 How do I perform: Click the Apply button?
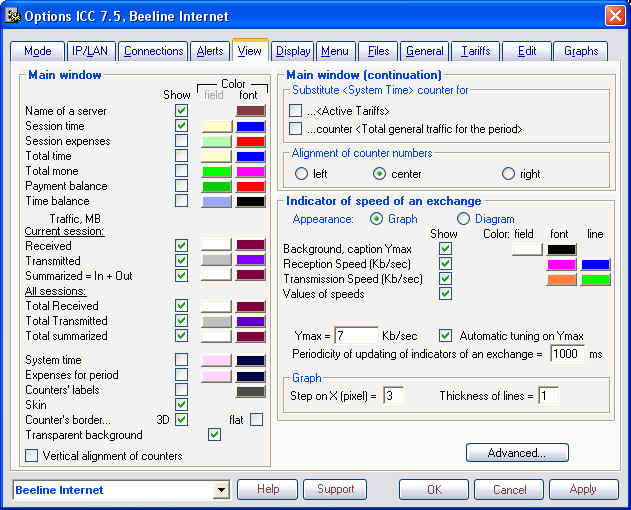pyautogui.click(x=584, y=489)
